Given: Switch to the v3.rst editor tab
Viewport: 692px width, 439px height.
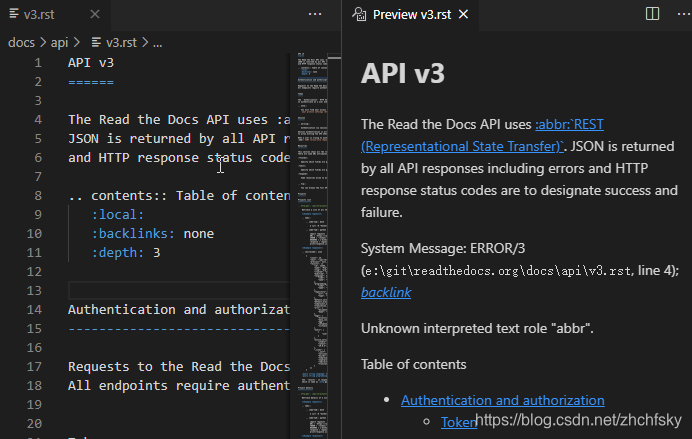Looking at the screenshot, I should pyautogui.click(x=39, y=15).
